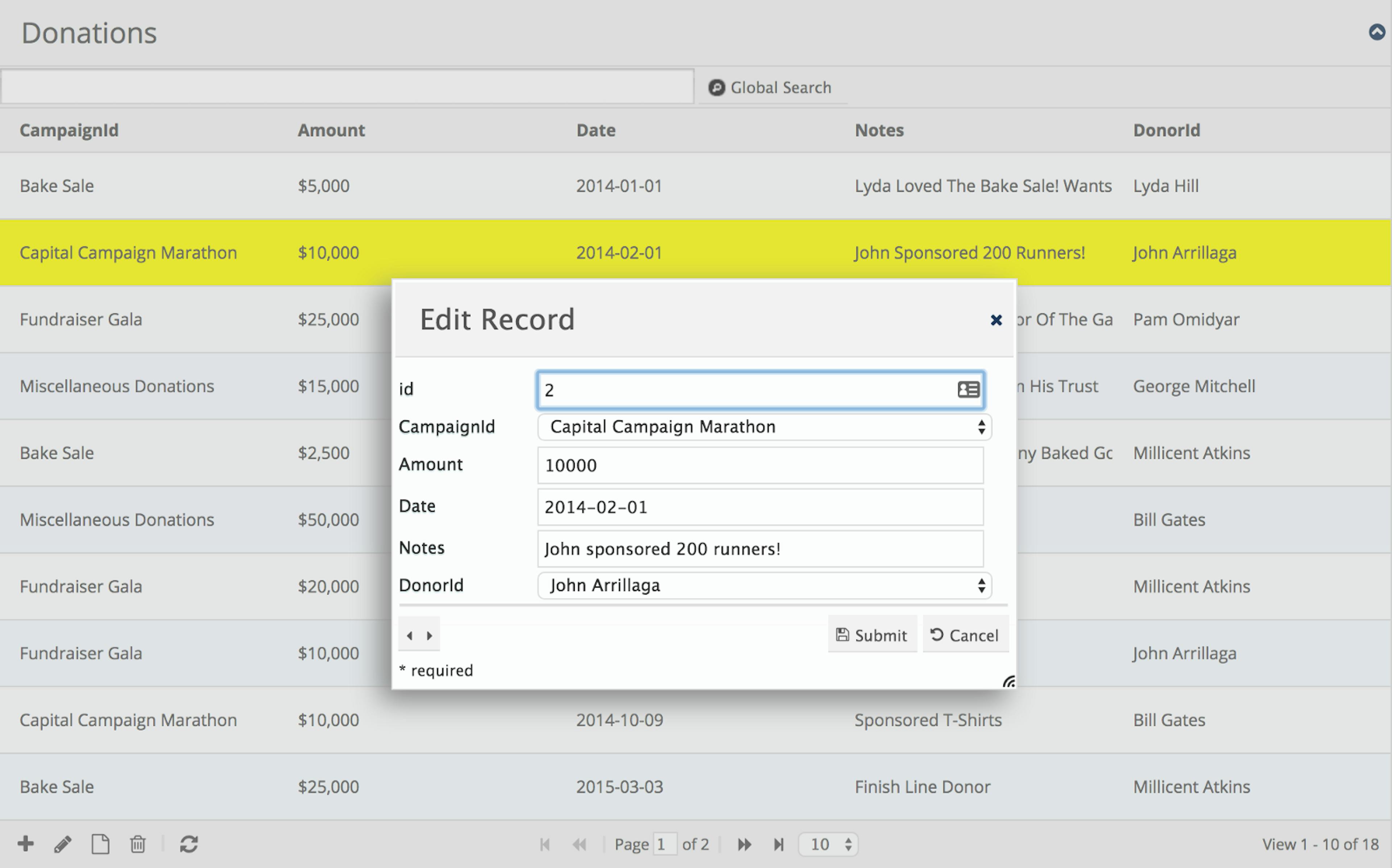Go to next page of grid
Image resolution: width=1392 pixels, height=868 pixels.
[745, 844]
